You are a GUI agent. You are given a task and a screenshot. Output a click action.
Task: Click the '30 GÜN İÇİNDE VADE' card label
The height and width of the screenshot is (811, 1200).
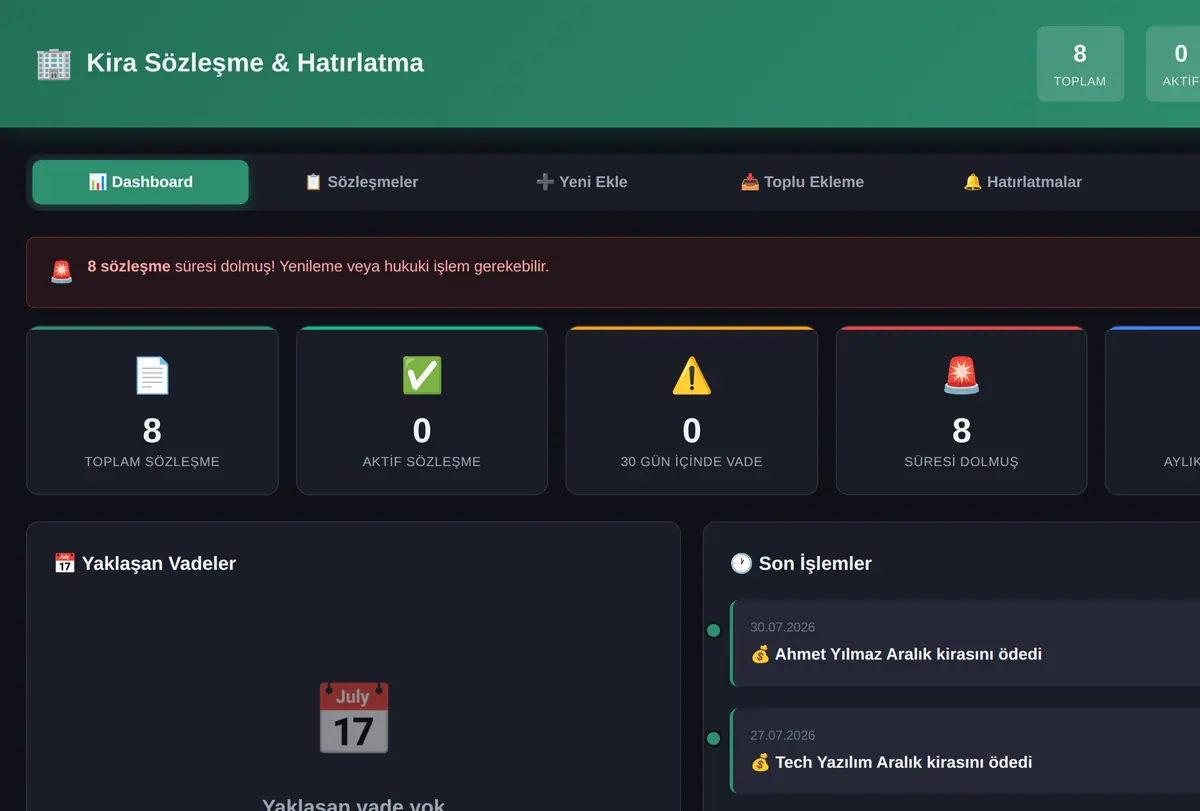[692, 462]
